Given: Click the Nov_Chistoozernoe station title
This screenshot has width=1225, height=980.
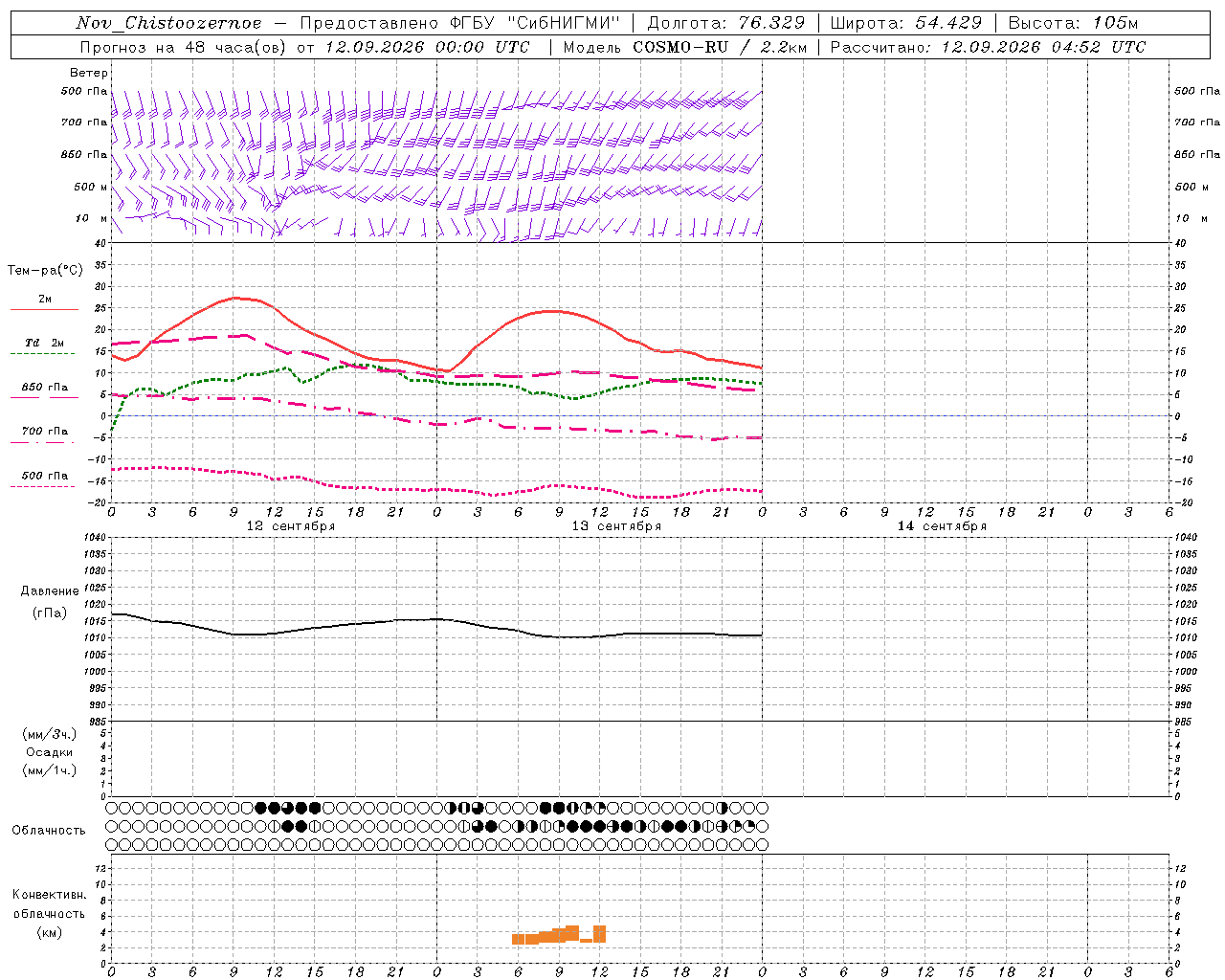Looking at the screenshot, I should tap(168, 23).
